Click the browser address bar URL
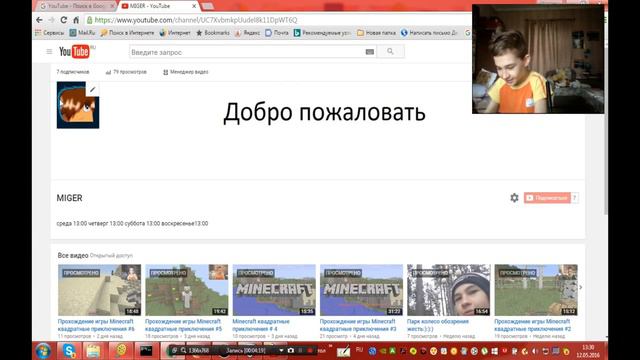The width and height of the screenshot is (640, 360). pyautogui.click(x=196, y=20)
